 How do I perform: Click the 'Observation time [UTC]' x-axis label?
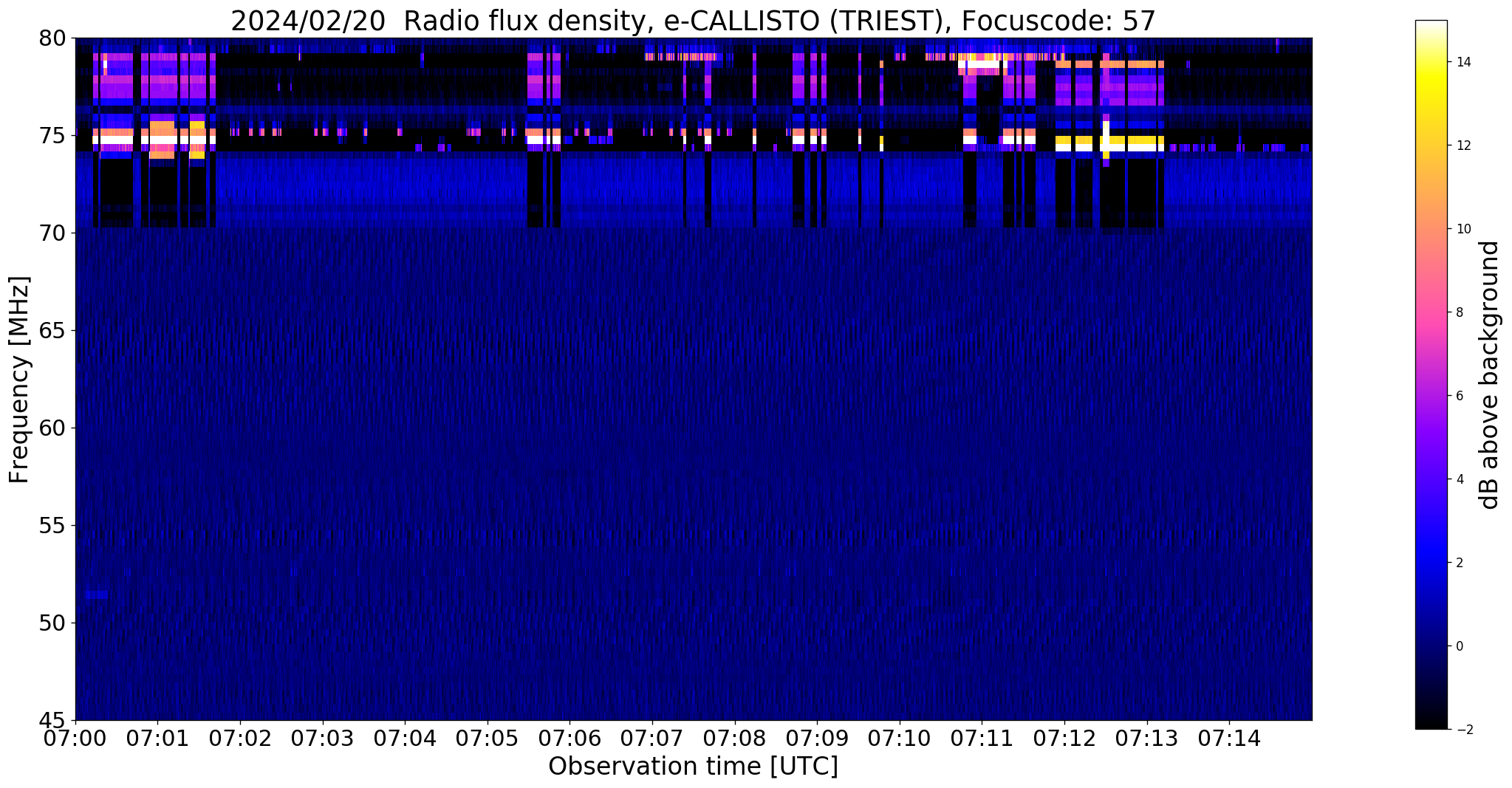pyautogui.click(x=693, y=767)
